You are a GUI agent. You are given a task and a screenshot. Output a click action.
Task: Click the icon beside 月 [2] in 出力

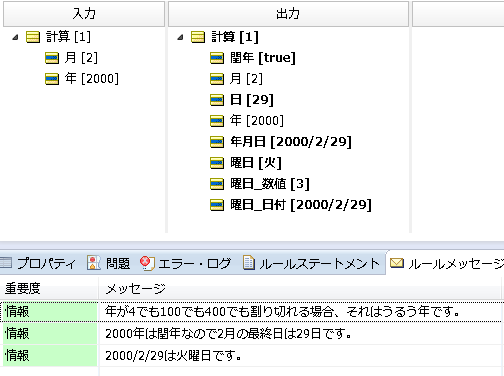click(x=217, y=79)
